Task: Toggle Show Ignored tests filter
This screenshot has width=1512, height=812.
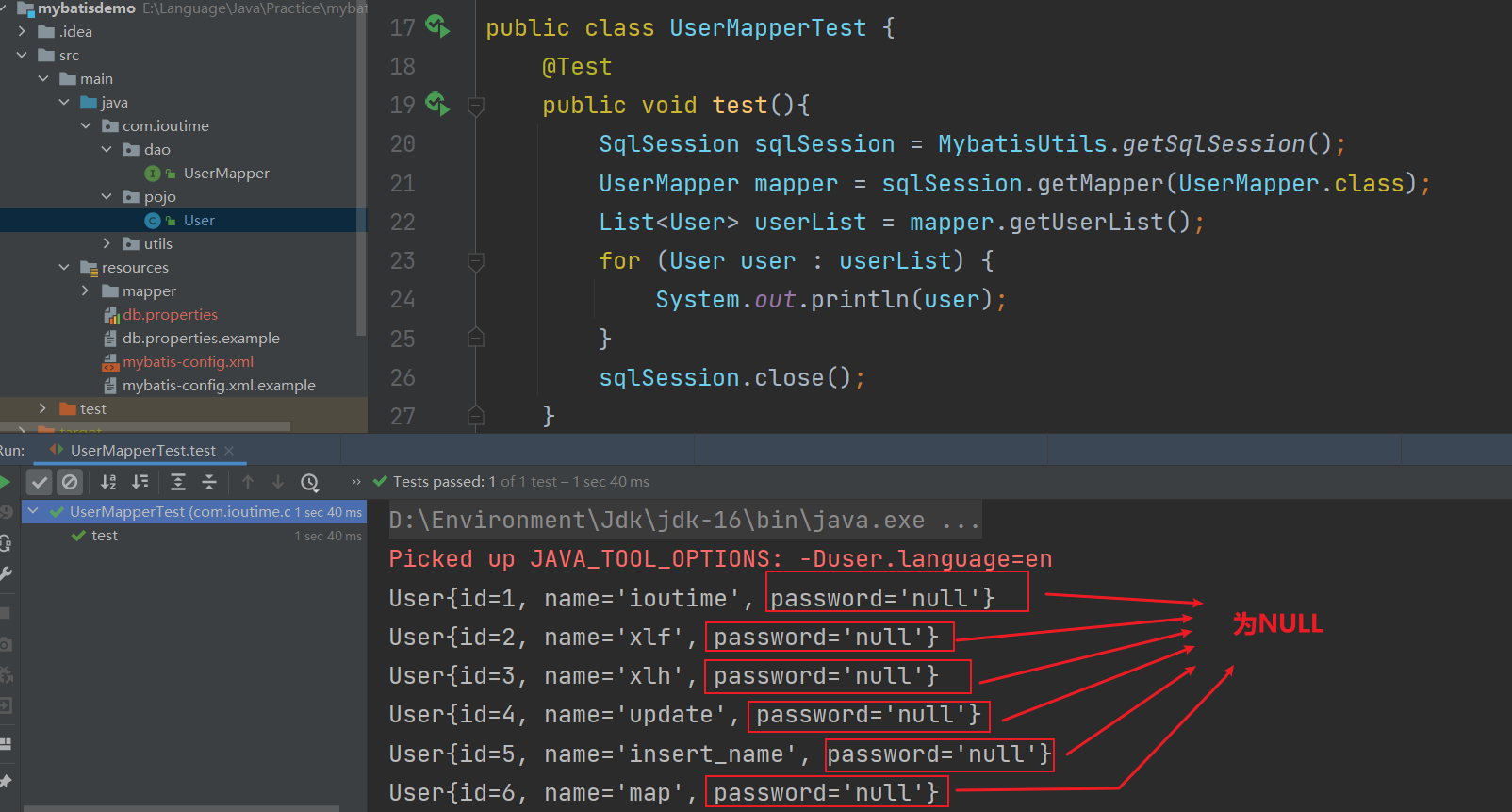Action: (70, 482)
